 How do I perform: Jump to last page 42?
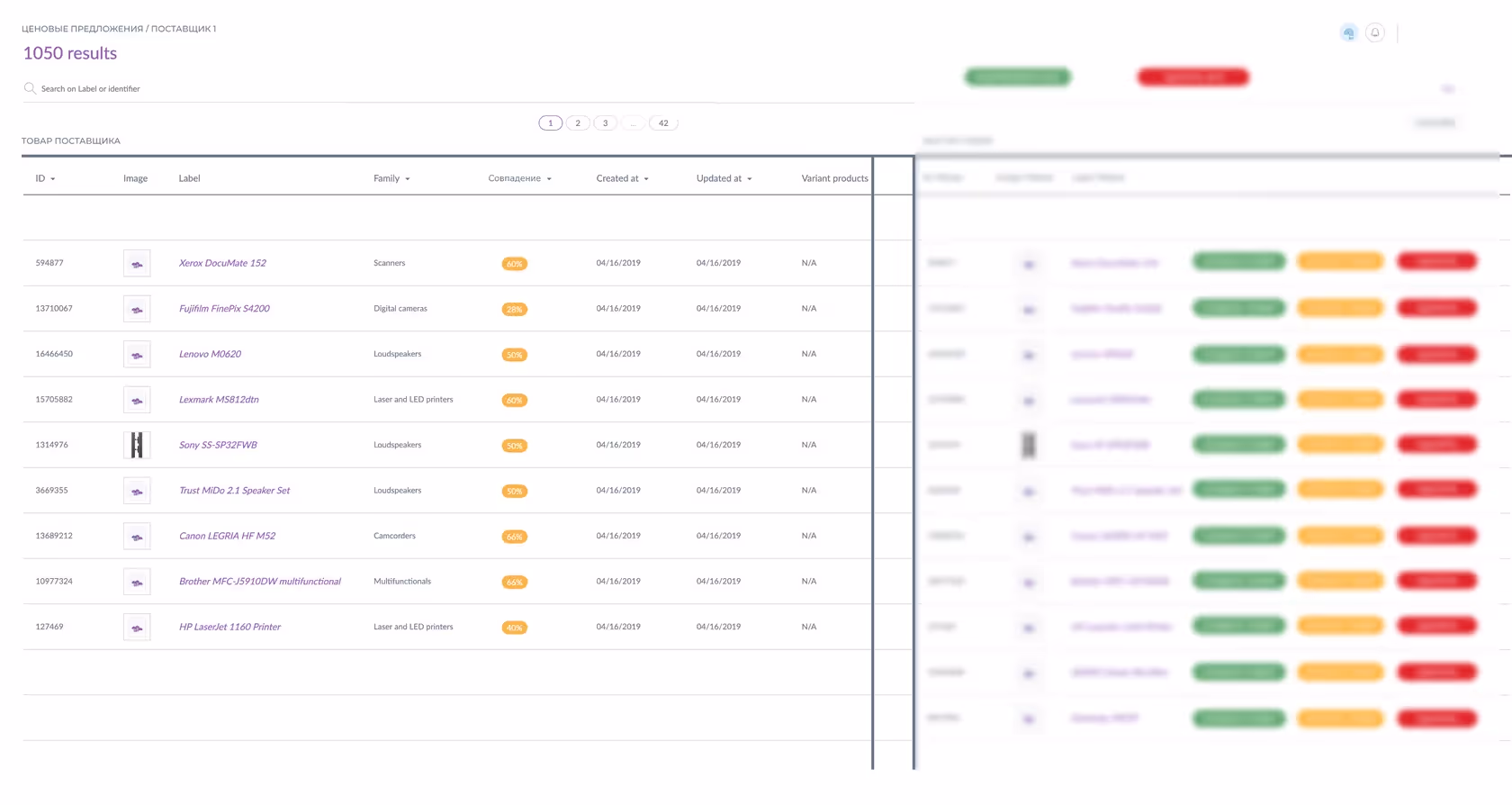663,123
